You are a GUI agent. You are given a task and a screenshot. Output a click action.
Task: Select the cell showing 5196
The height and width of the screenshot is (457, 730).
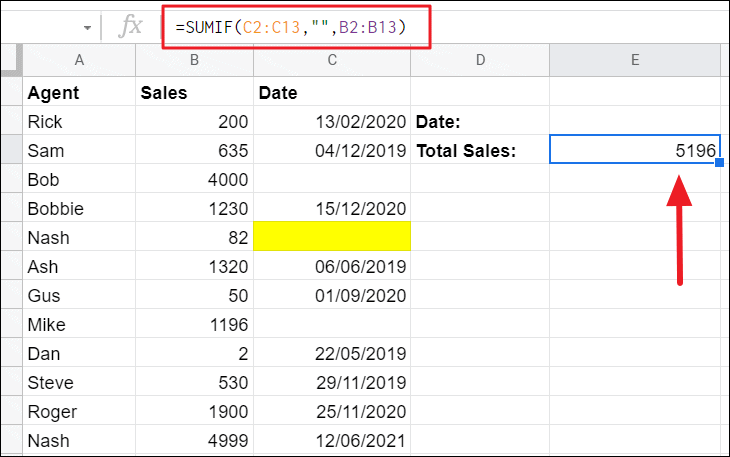[634, 151]
